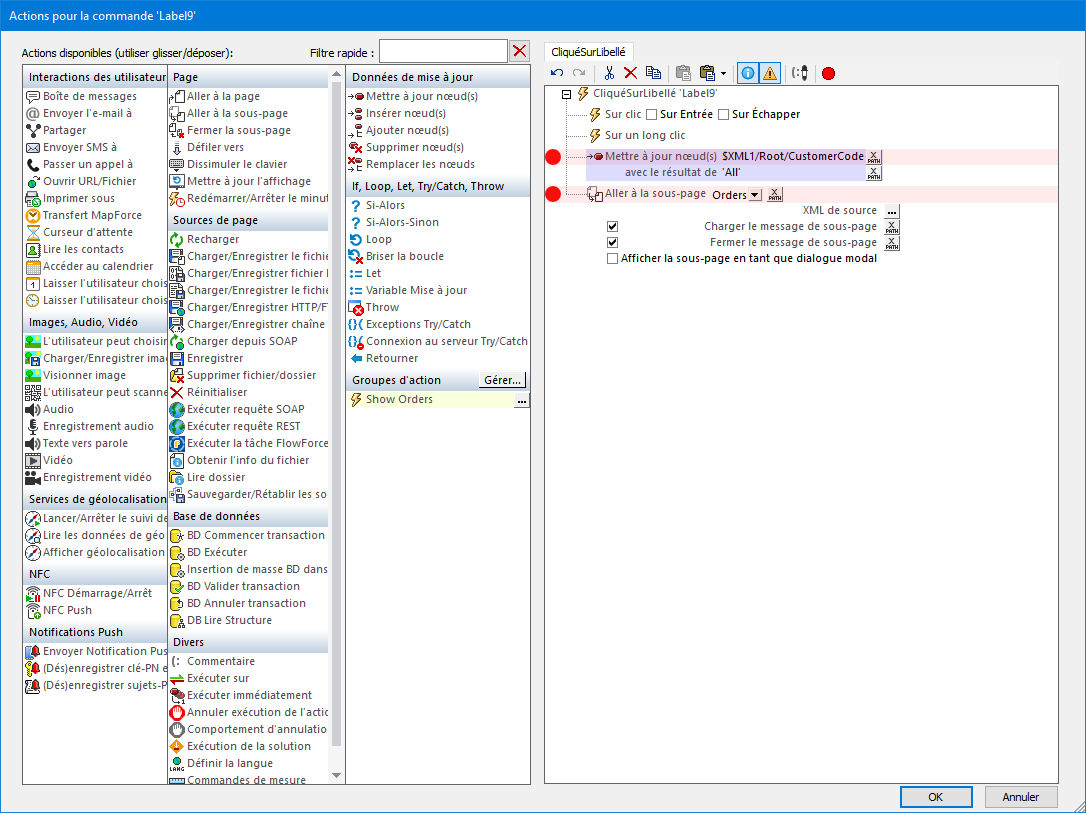Select 'Show Orders' action group
Viewport: 1086px width, 813px height.
[x=399, y=400]
